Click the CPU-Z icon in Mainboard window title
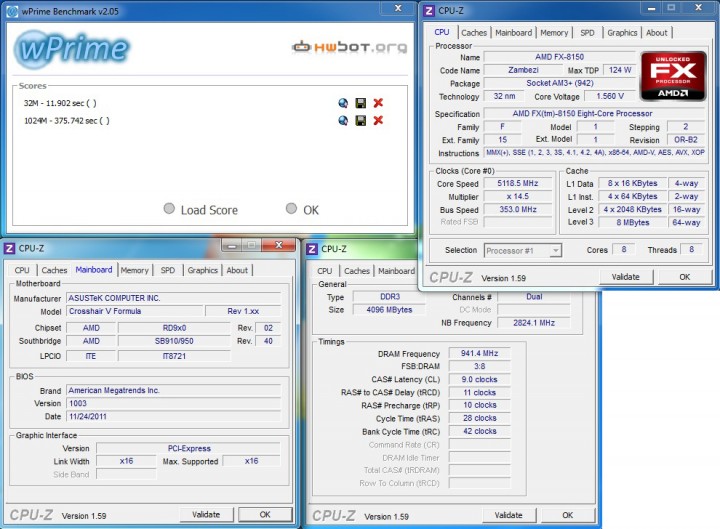 [9, 248]
